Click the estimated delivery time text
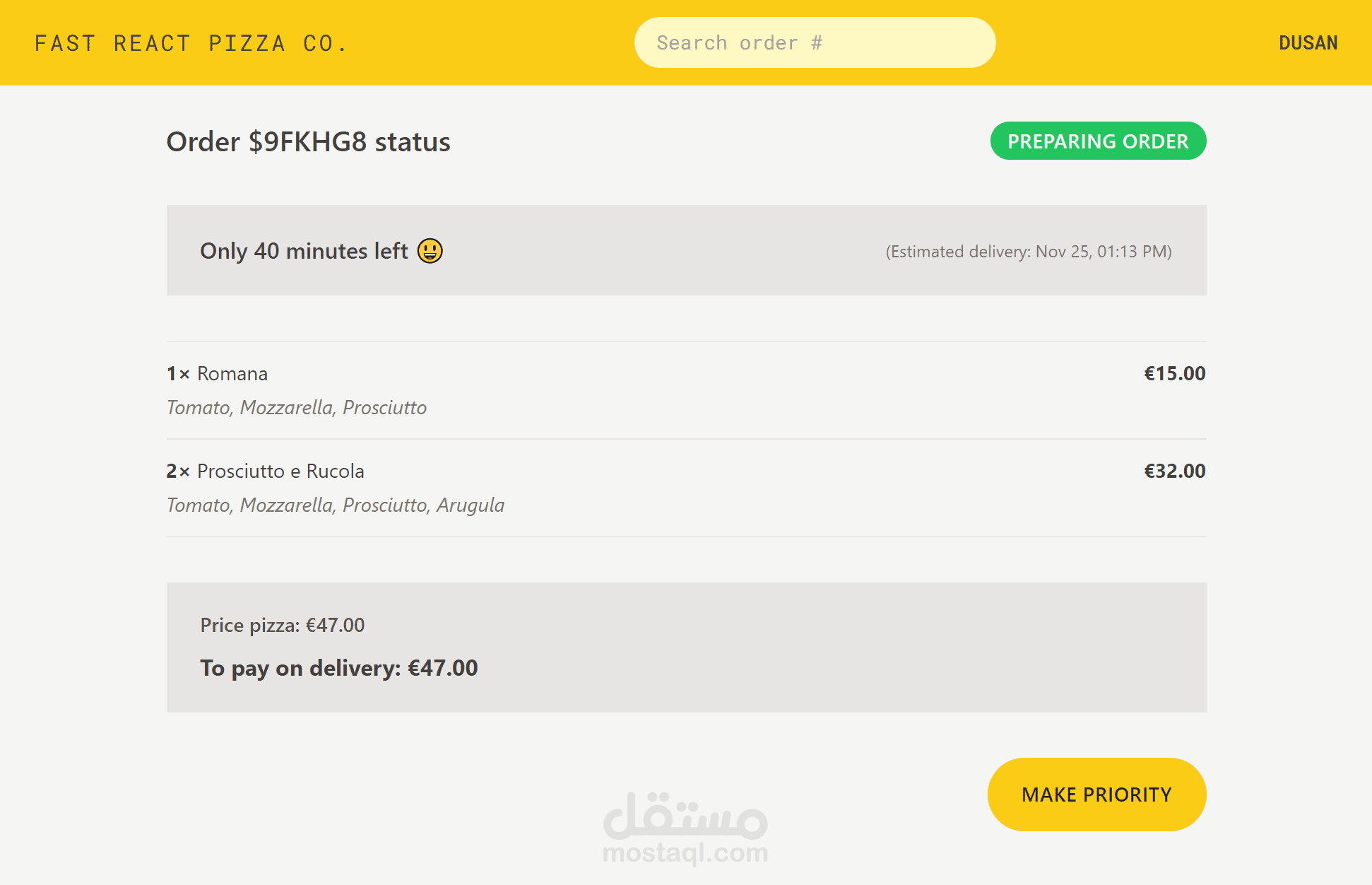1372x885 pixels. tap(1029, 252)
